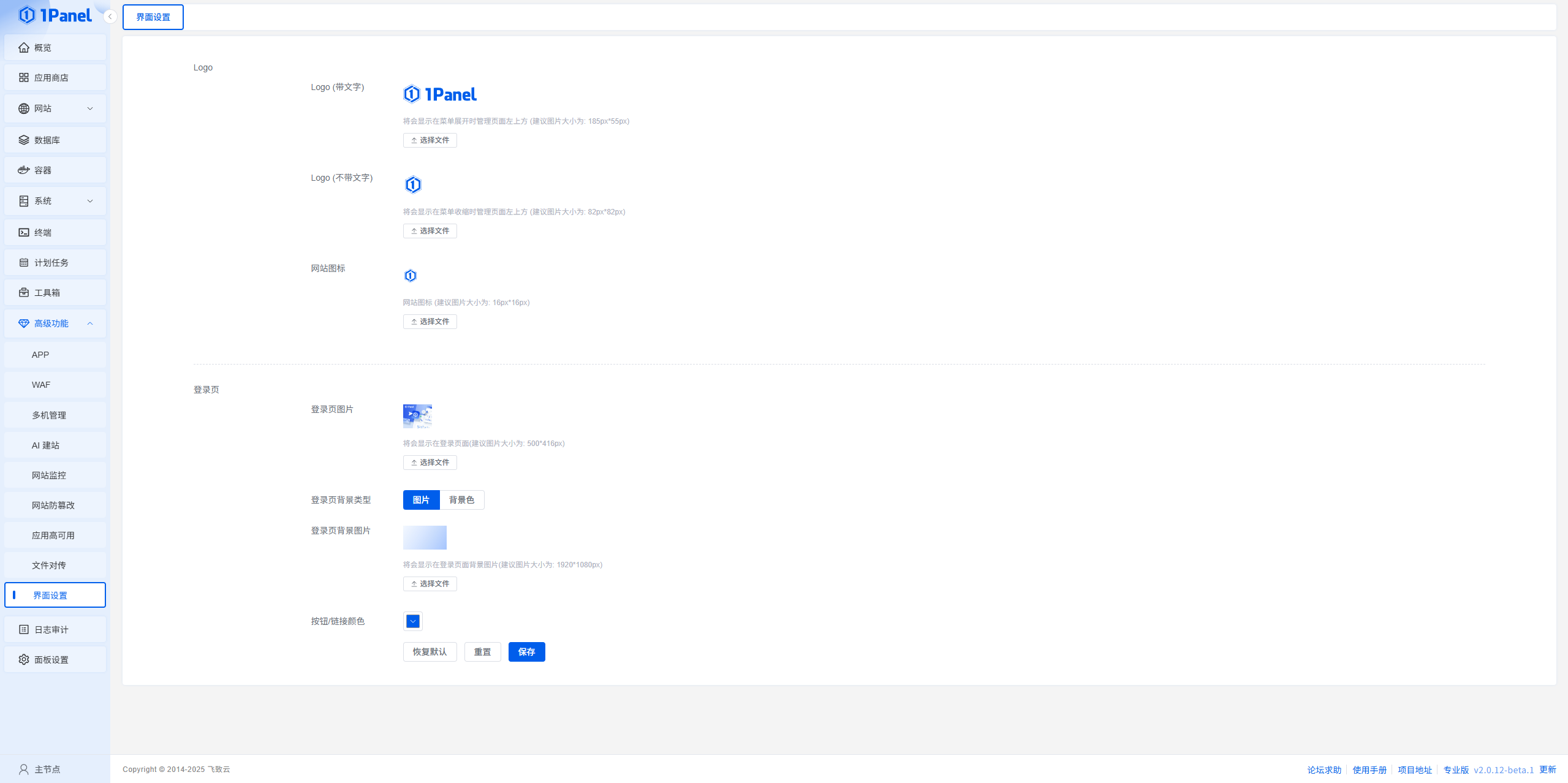Expand the 网站 submenu chevron

pyautogui.click(x=90, y=108)
